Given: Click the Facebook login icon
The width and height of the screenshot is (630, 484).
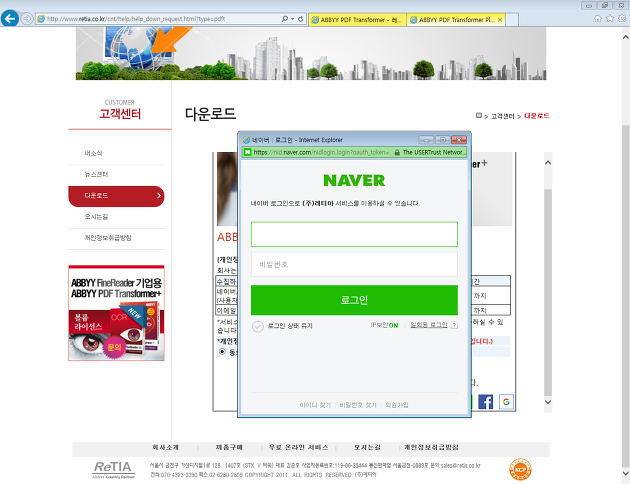Looking at the screenshot, I should click(485, 402).
